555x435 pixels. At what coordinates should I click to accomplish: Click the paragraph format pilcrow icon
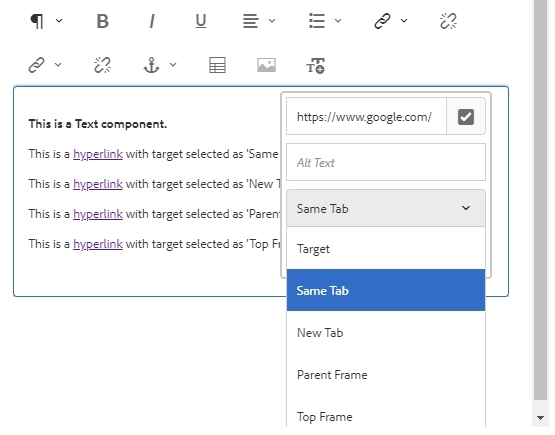pyautogui.click(x=37, y=21)
